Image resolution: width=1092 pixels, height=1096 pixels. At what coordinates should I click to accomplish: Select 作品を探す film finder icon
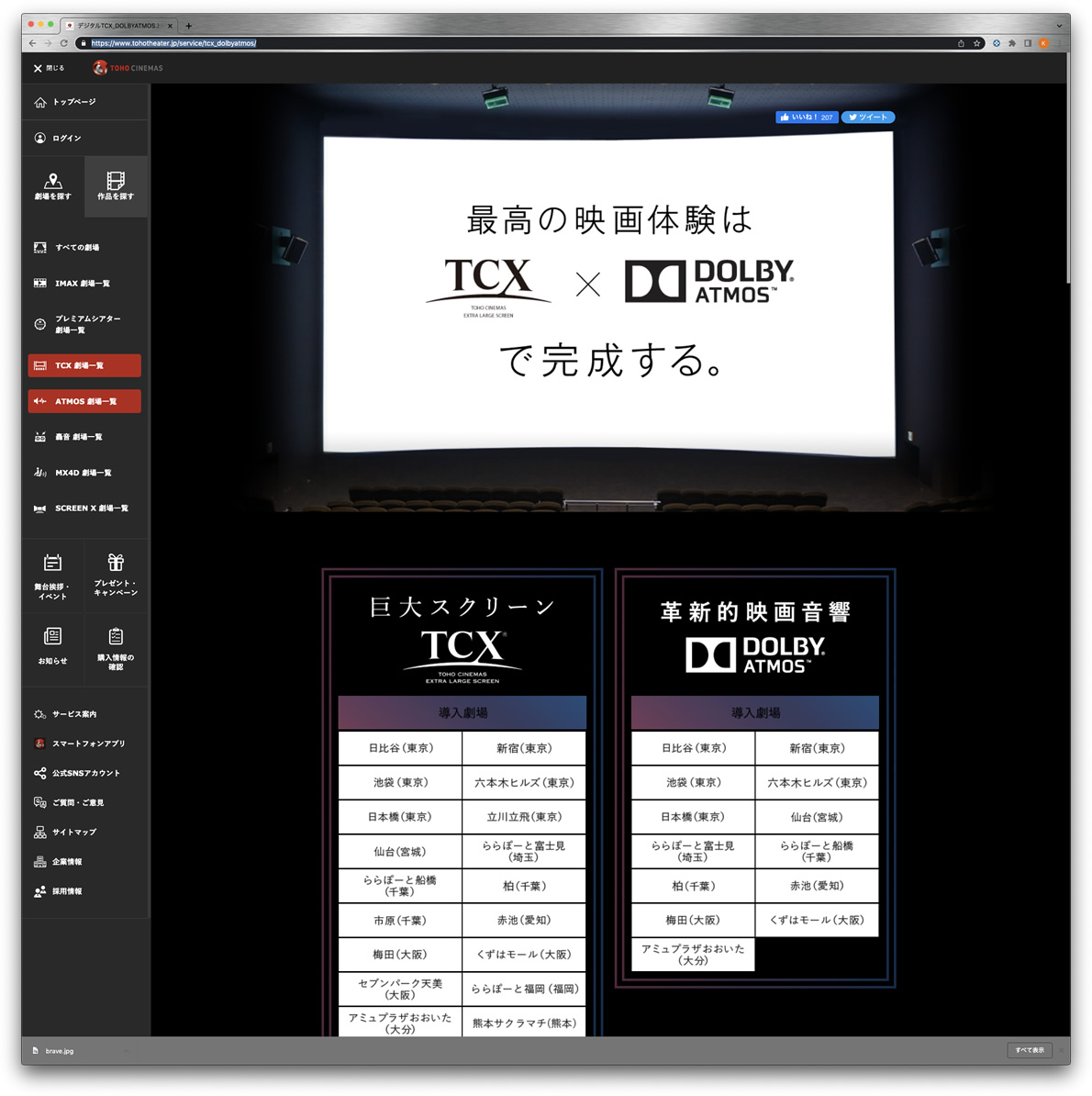pyautogui.click(x=116, y=186)
